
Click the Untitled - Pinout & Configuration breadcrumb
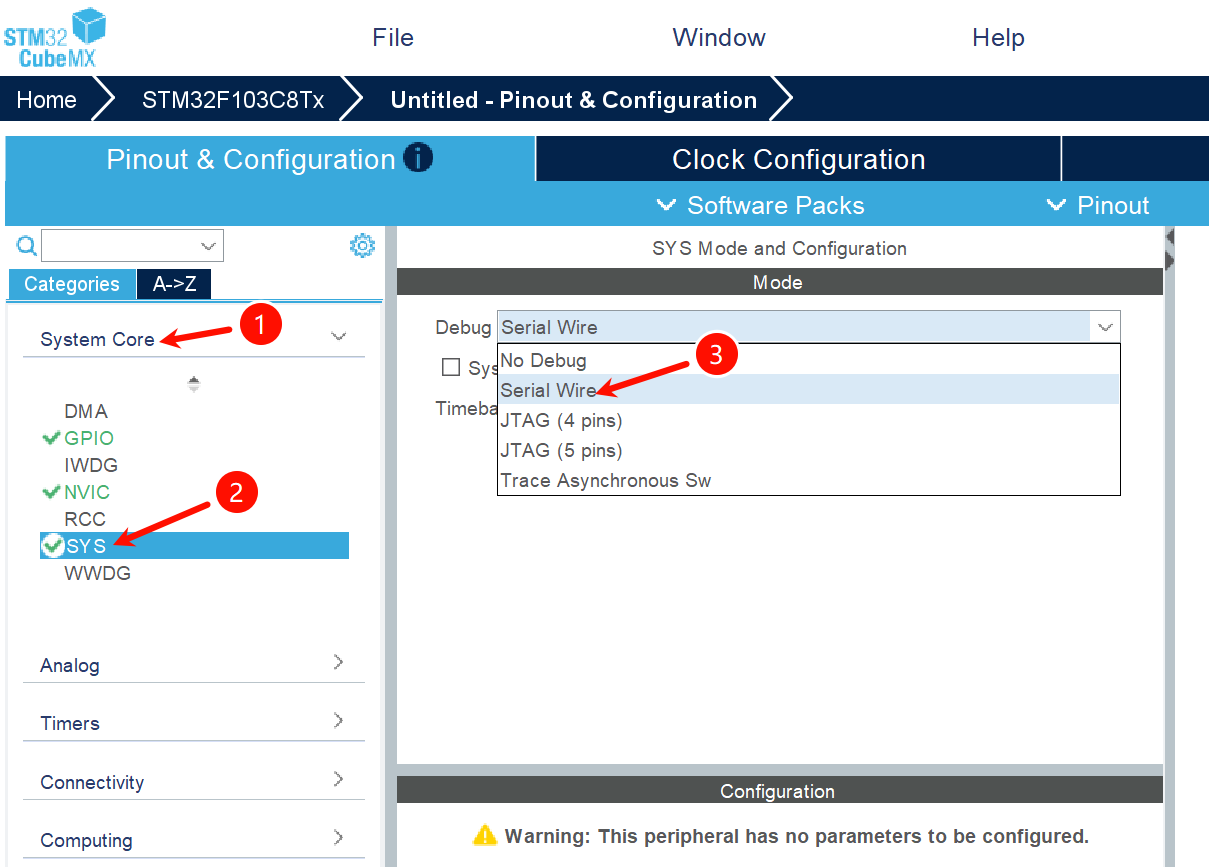(574, 100)
